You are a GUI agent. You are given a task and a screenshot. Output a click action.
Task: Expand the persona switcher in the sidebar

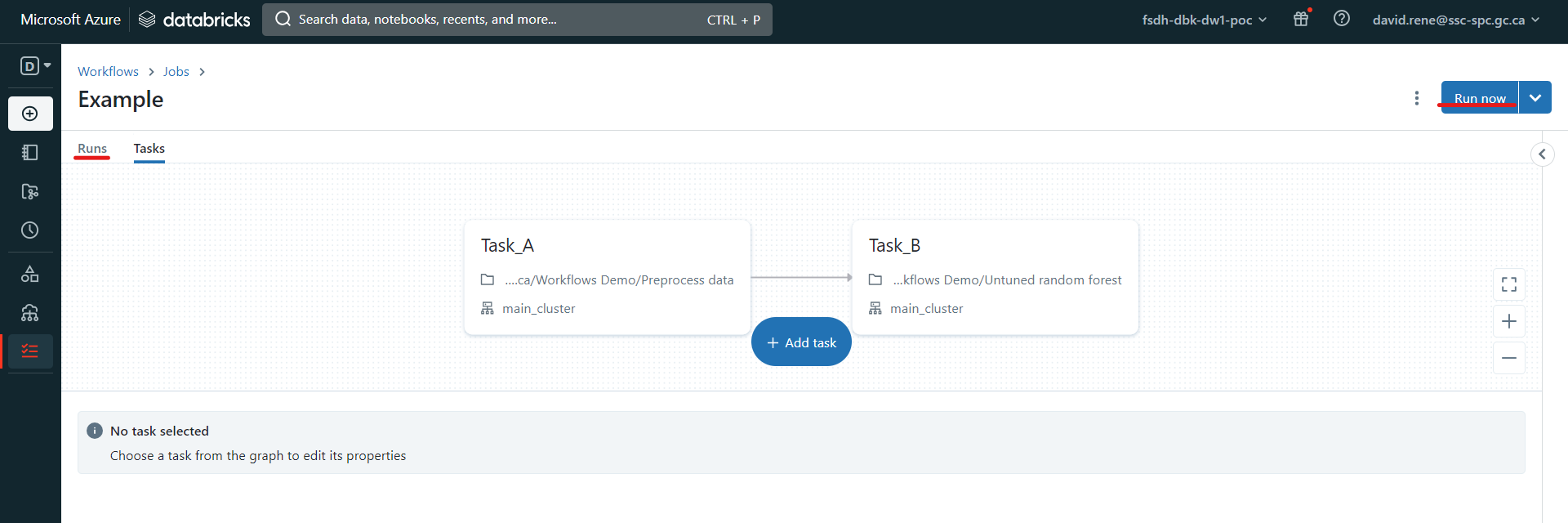[x=35, y=65]
